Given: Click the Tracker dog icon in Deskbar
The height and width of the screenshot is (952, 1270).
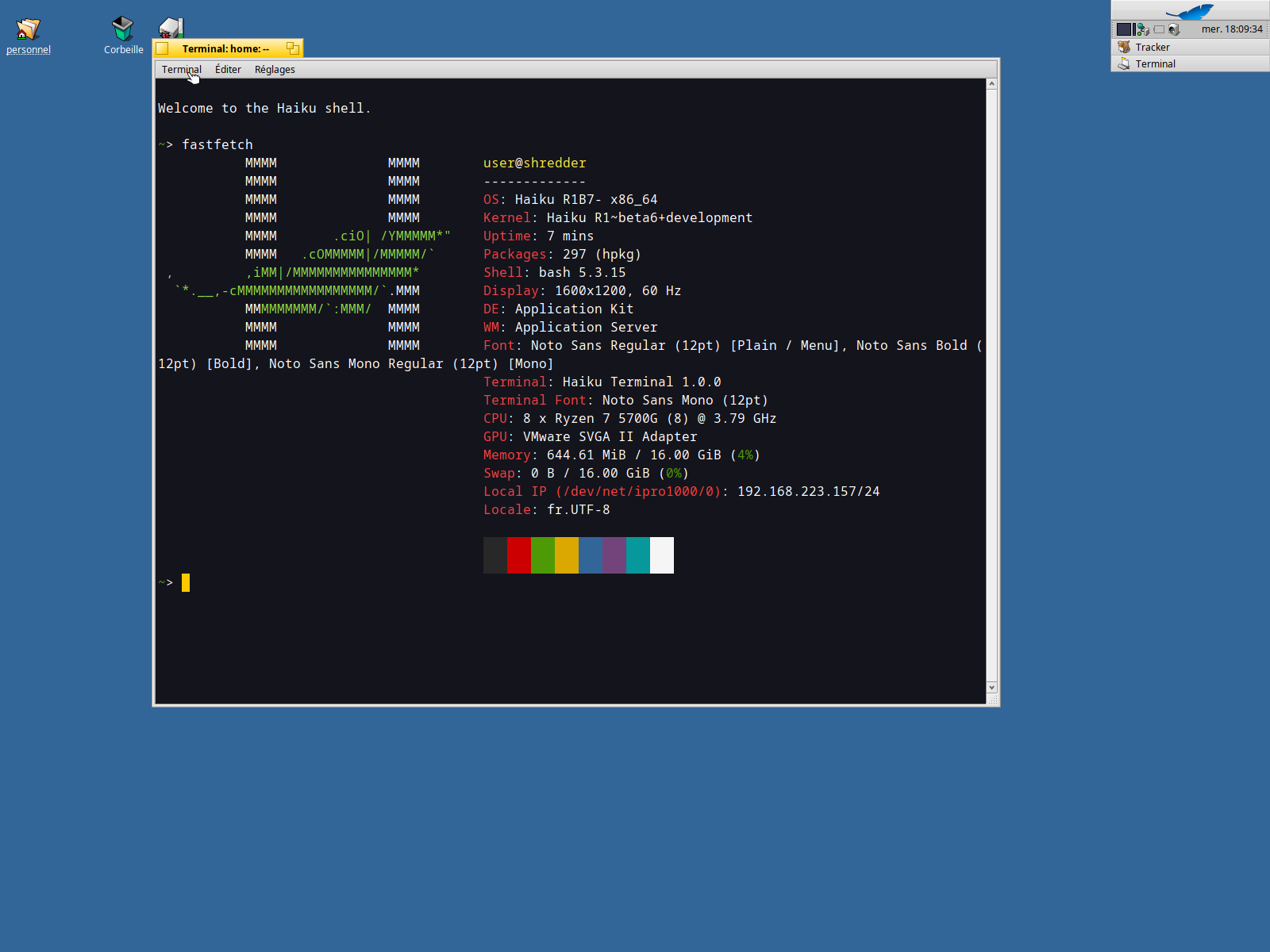Looking at the screenshot, I should tap(1124, 47).
